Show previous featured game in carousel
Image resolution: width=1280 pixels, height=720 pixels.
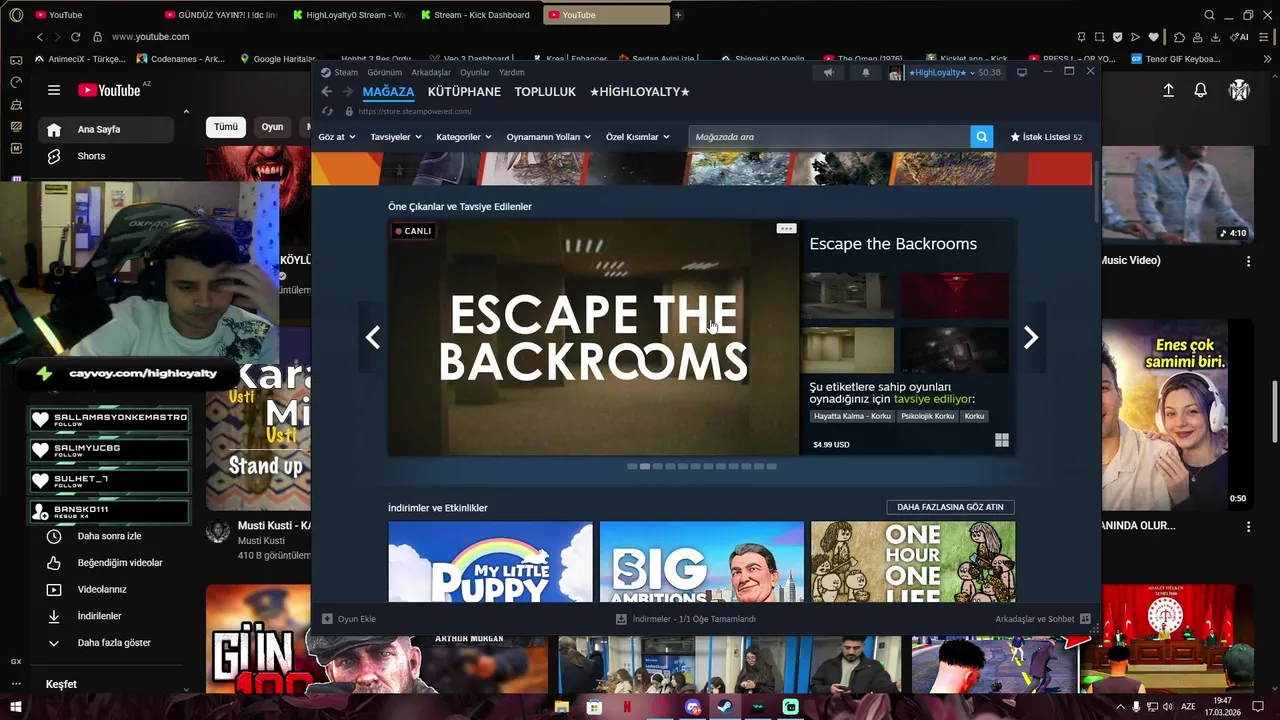click(373, 338)
